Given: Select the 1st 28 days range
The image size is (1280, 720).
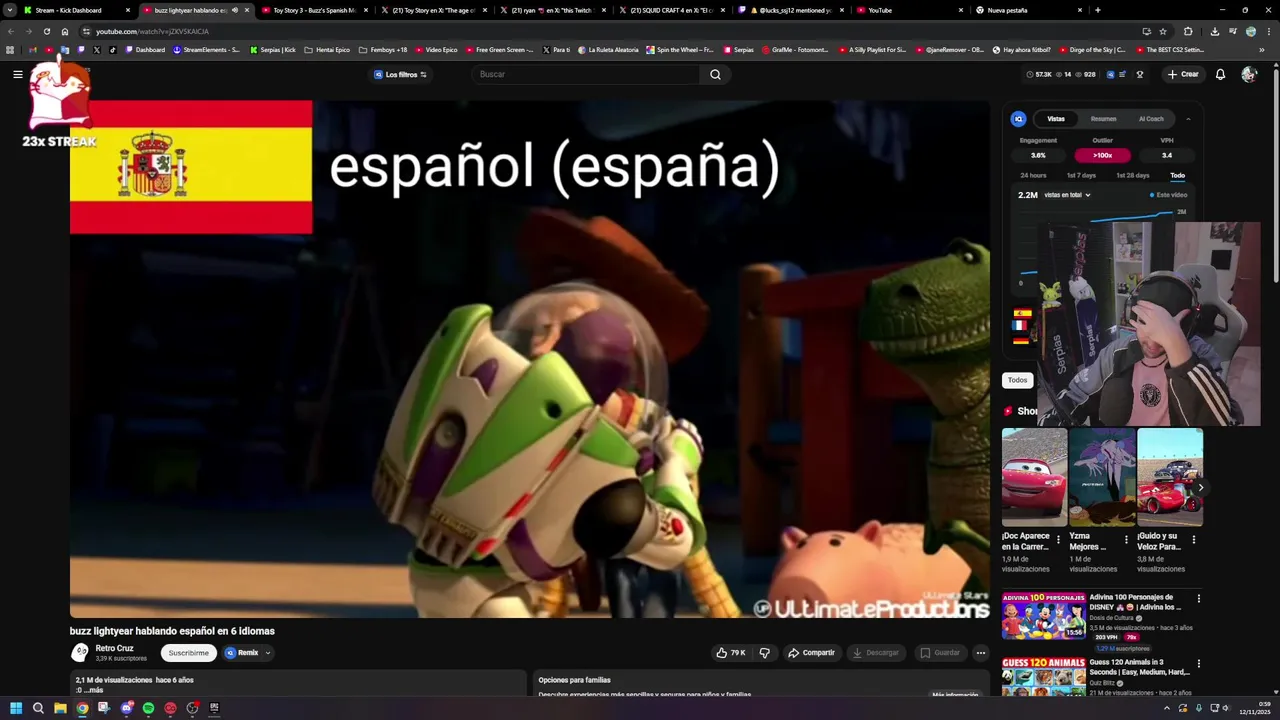Looking at the screenshot, I should (1132, 176).
